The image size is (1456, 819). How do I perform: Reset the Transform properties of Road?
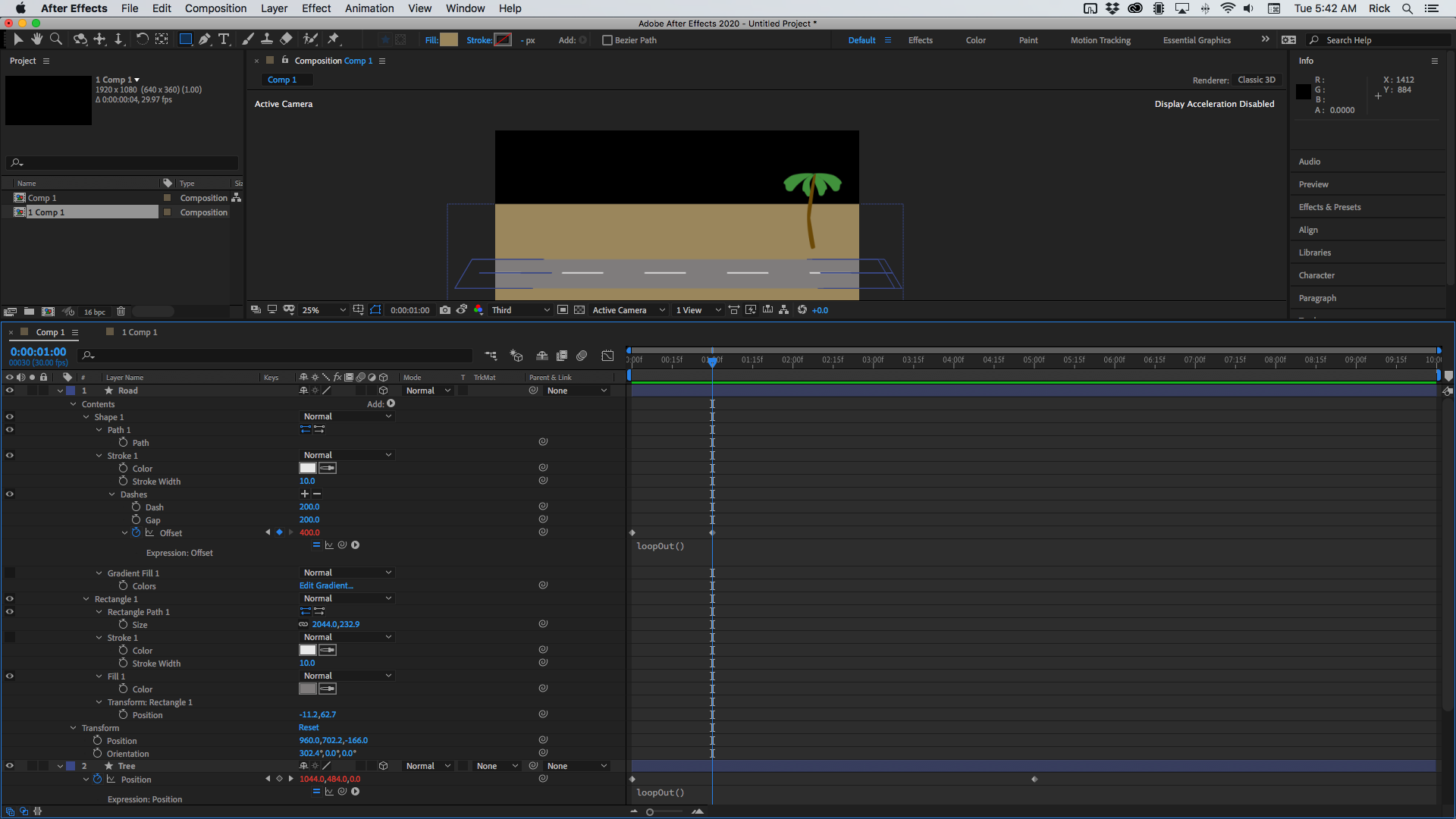308,727
